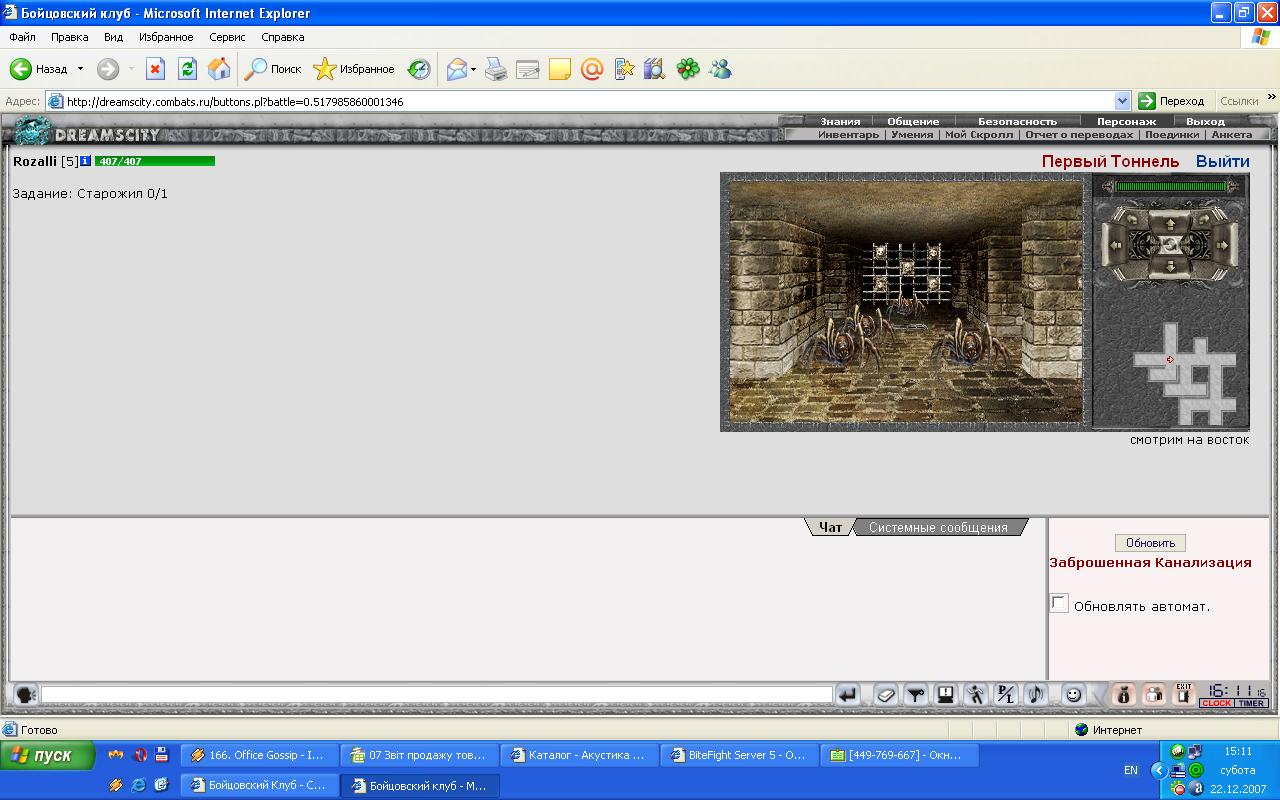Click the running man icon in chat bar
This screenshot has height=800, width=1280.
(976, 694)
